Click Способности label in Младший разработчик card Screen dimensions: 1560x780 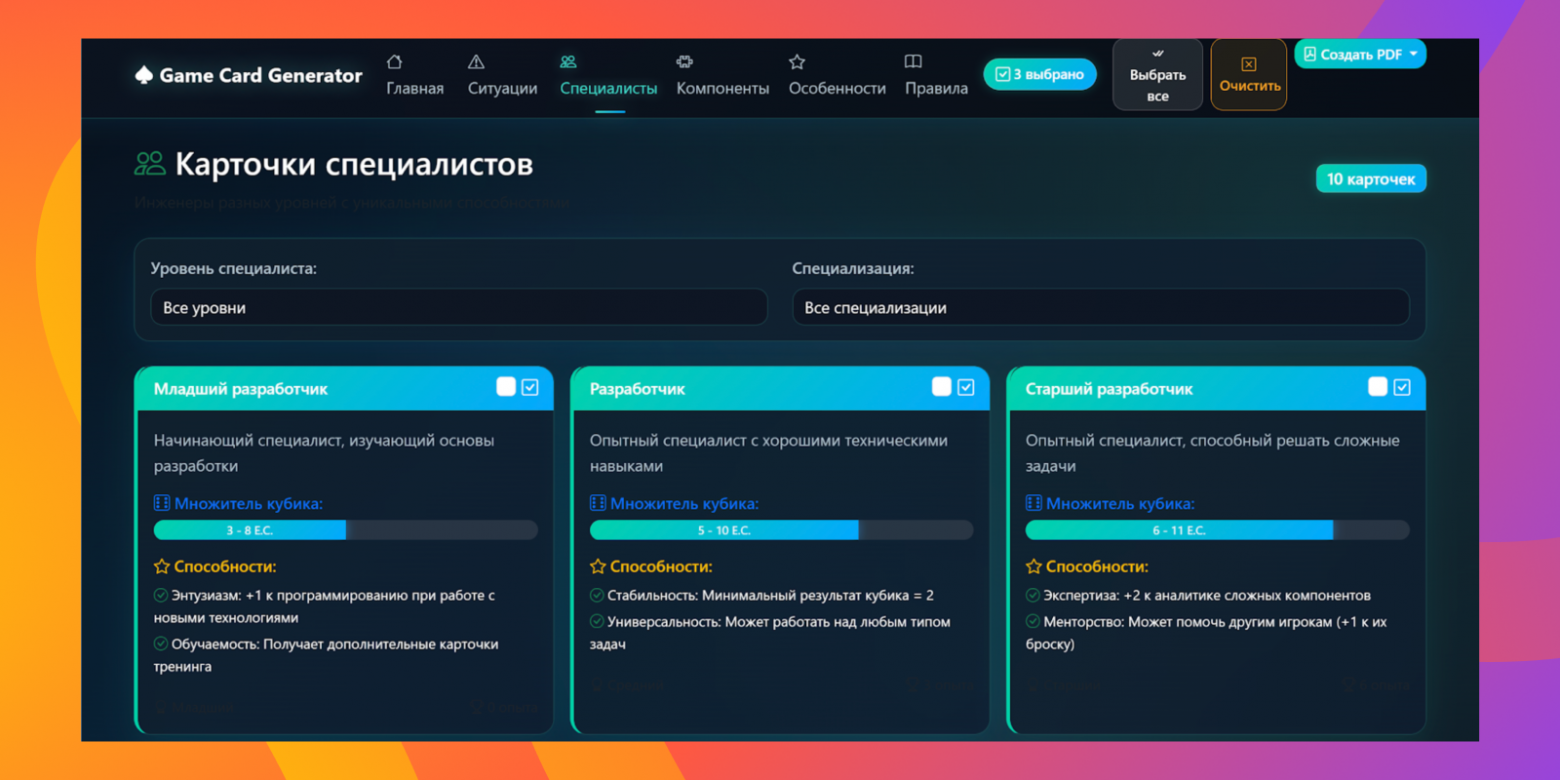click(225, 567)
